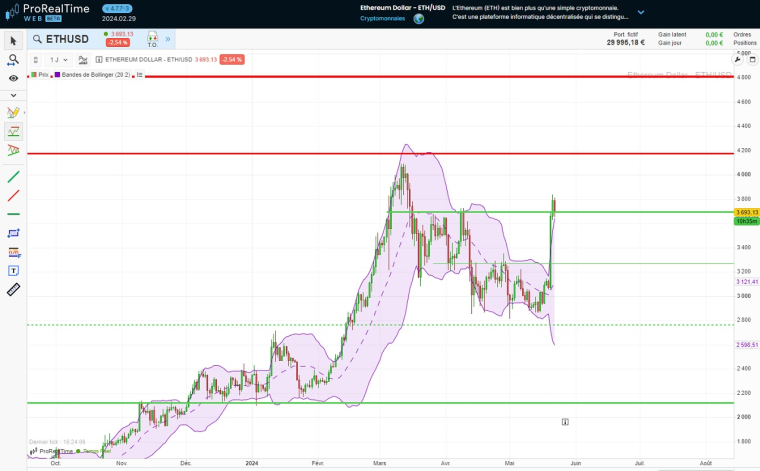Pick the green horizontal line tool
This screenshot has height=471, width=760.
pyautogui.click(x=13, y=214)
